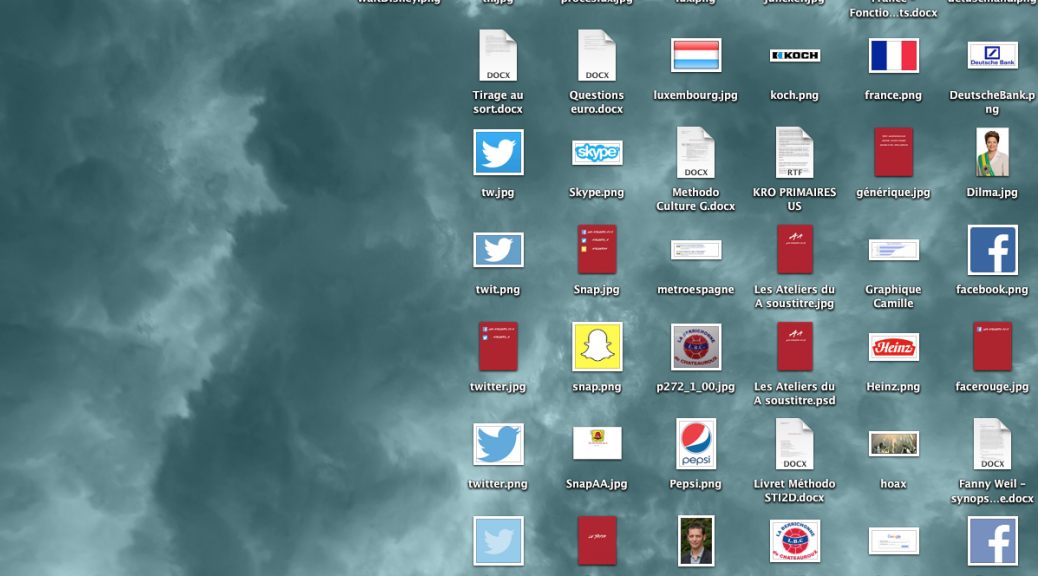1038x576 pixels.
Task: Select Methodo Culture G.docx file
Action: click(695, 153)
